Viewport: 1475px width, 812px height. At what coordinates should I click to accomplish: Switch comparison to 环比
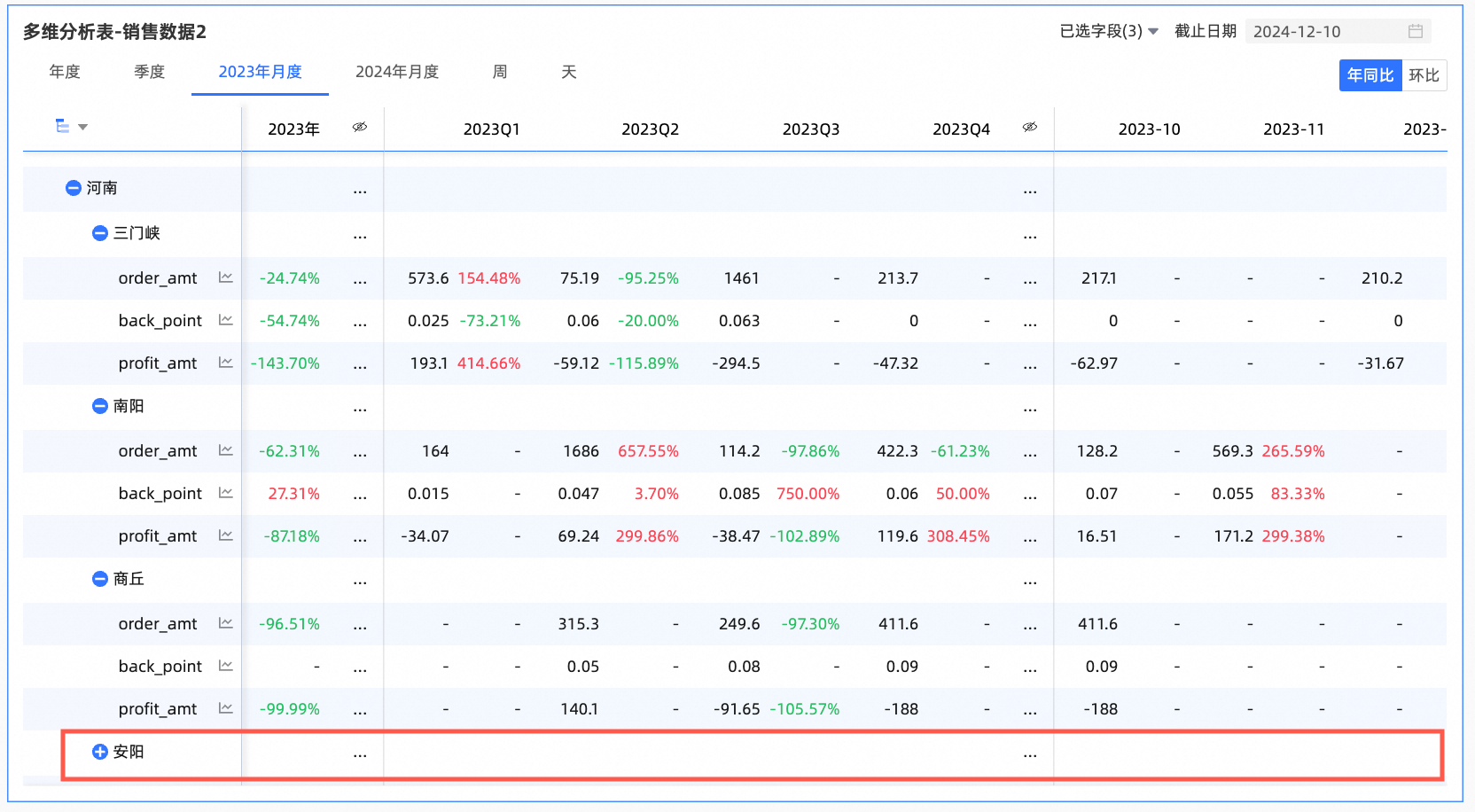point(1424,75)
